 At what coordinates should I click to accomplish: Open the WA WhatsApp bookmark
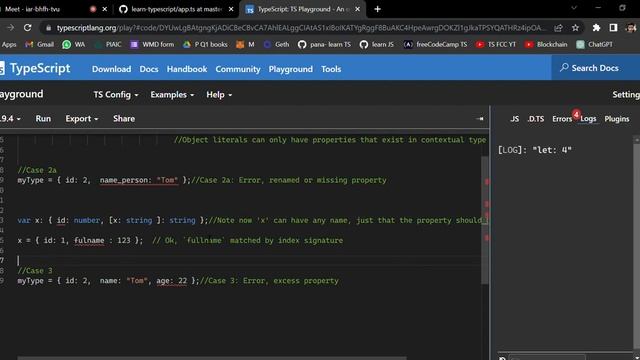[x=74, y=44]
